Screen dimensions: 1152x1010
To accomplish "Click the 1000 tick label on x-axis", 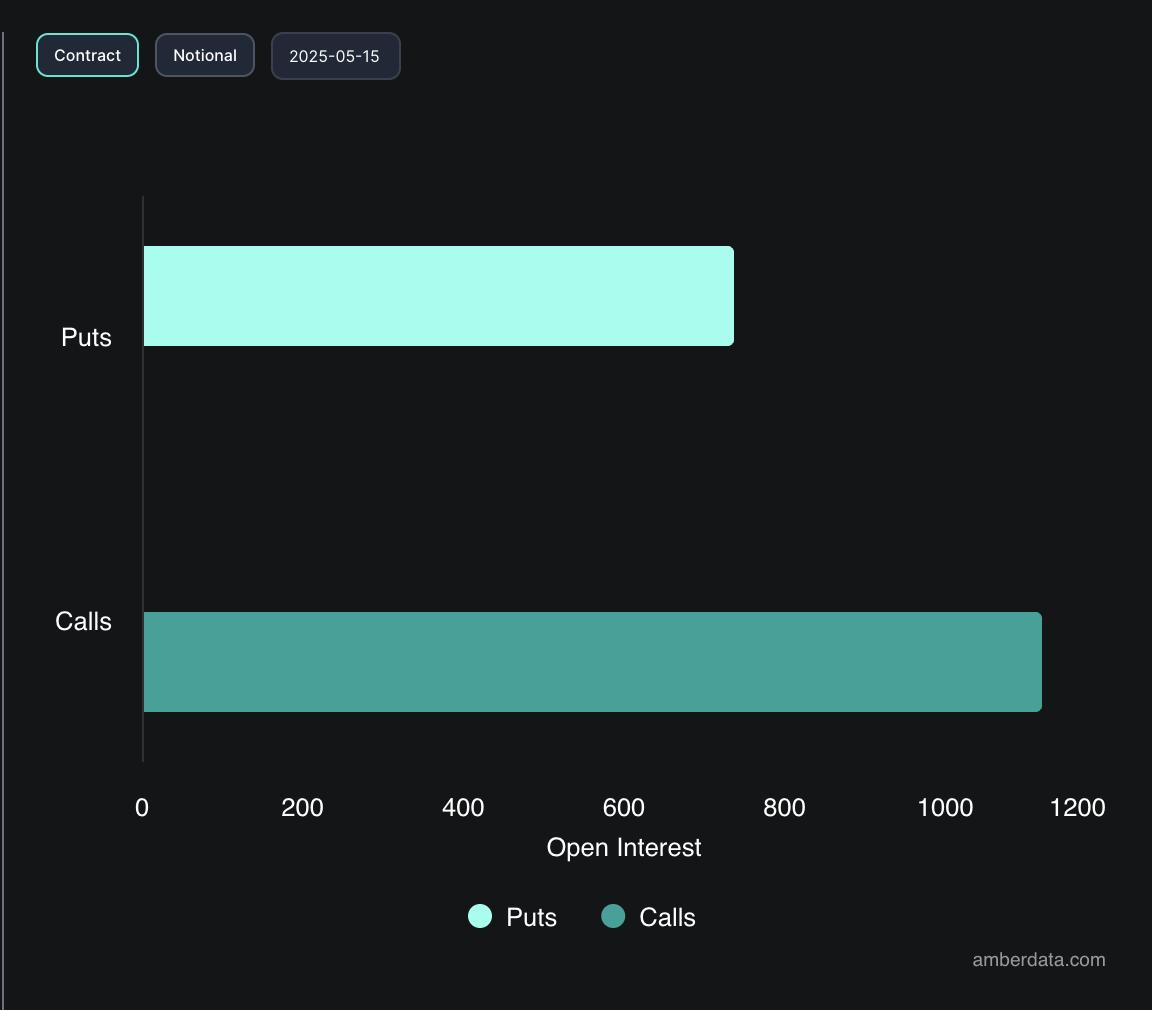I will (945, 807).
